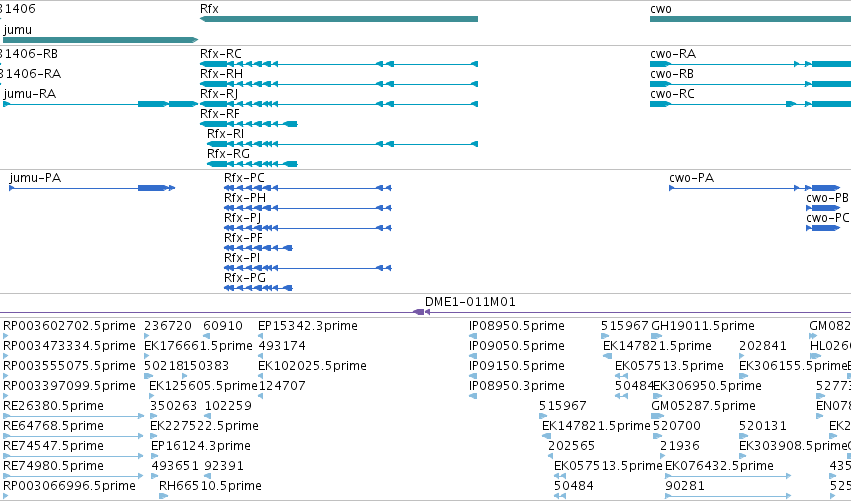Select the 236720 feature label
The width and height of the screenshot is (851, 501).
(168, 326)
